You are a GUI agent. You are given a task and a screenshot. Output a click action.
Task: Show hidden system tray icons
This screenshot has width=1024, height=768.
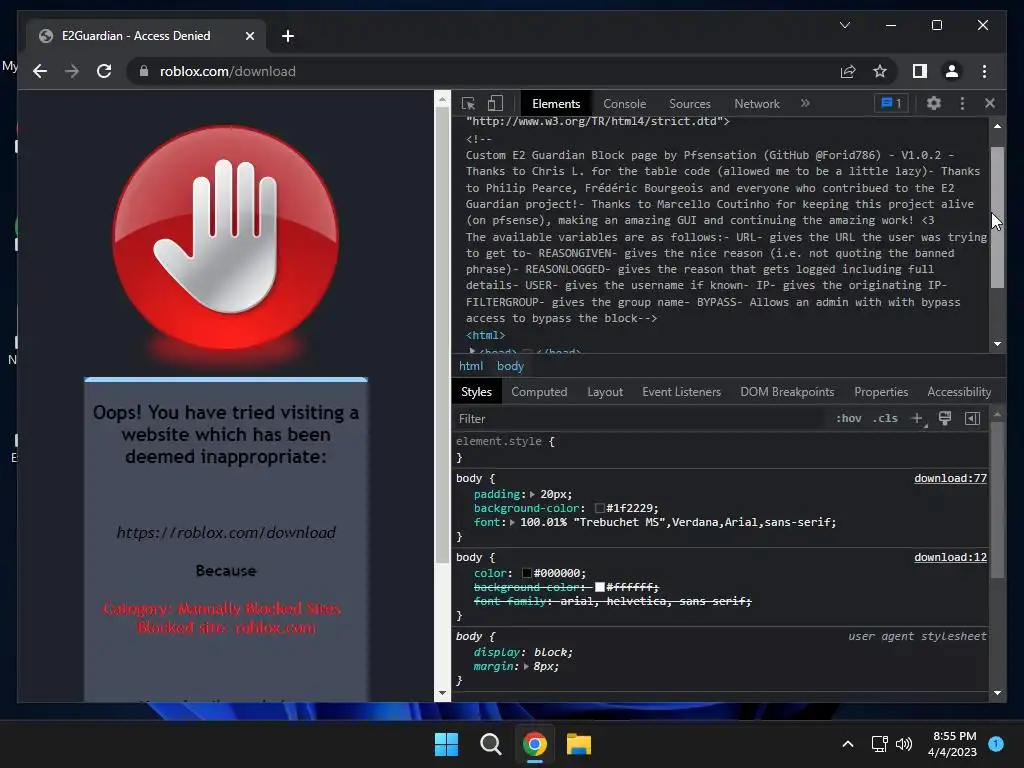click(848, 744)
